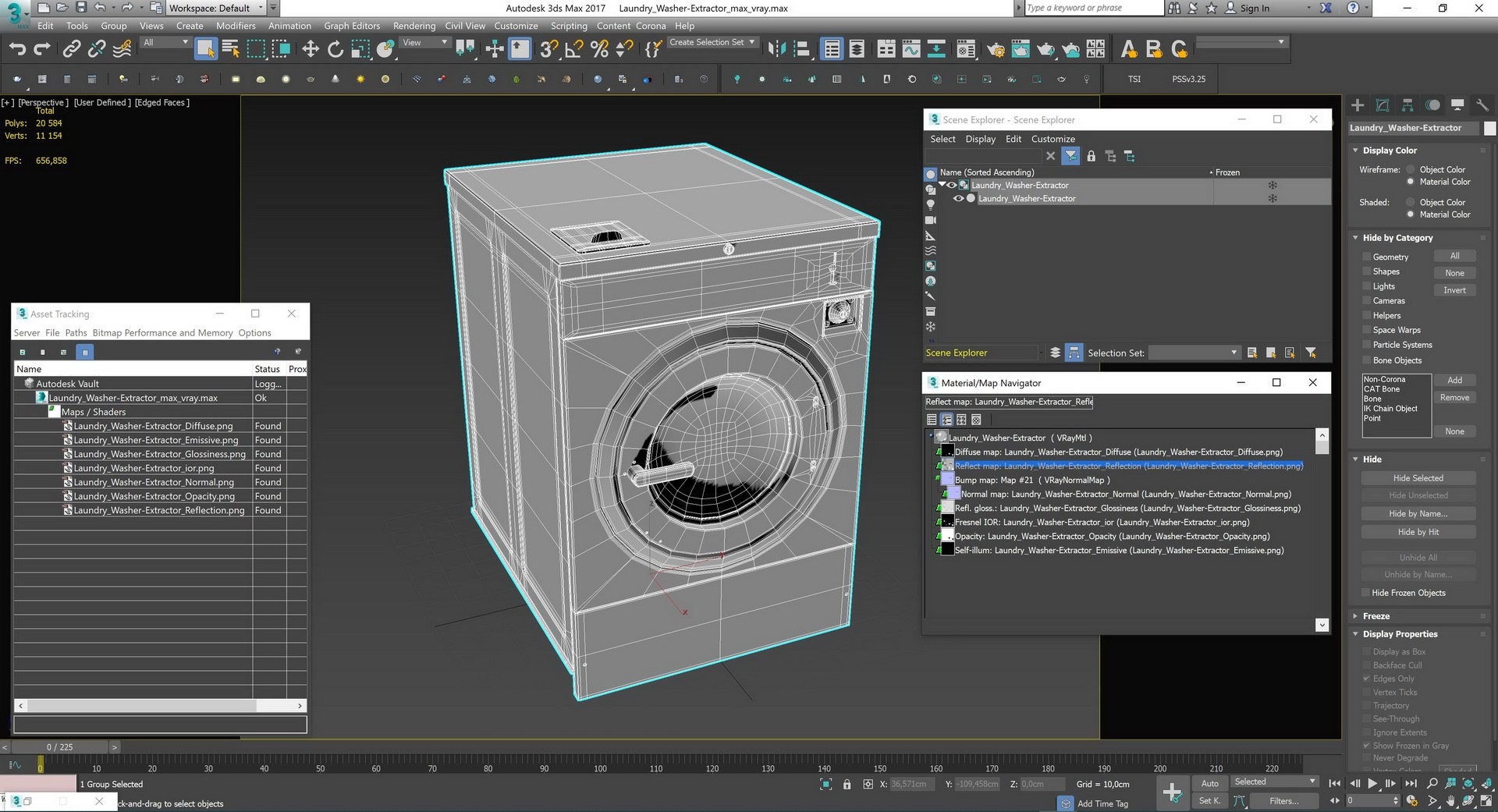Click the Hide by Name button
The image size is (1498, 812).
(1418, 513)
